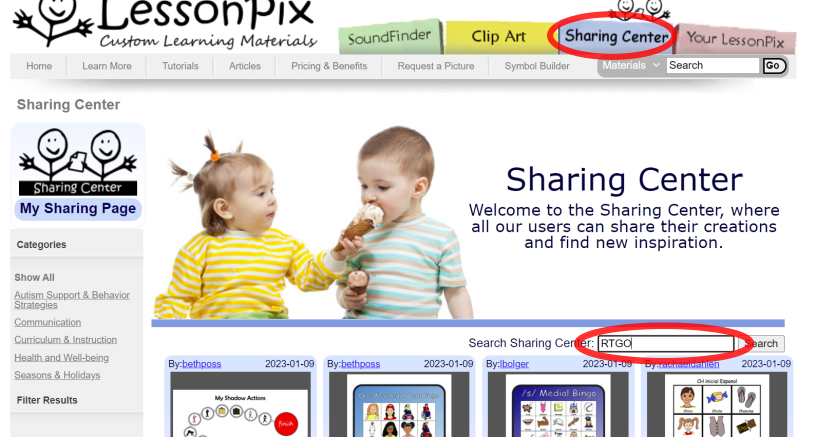815x437 pixels.
Task: Click the Sharing Center stick figures icon
Action: 78,162
